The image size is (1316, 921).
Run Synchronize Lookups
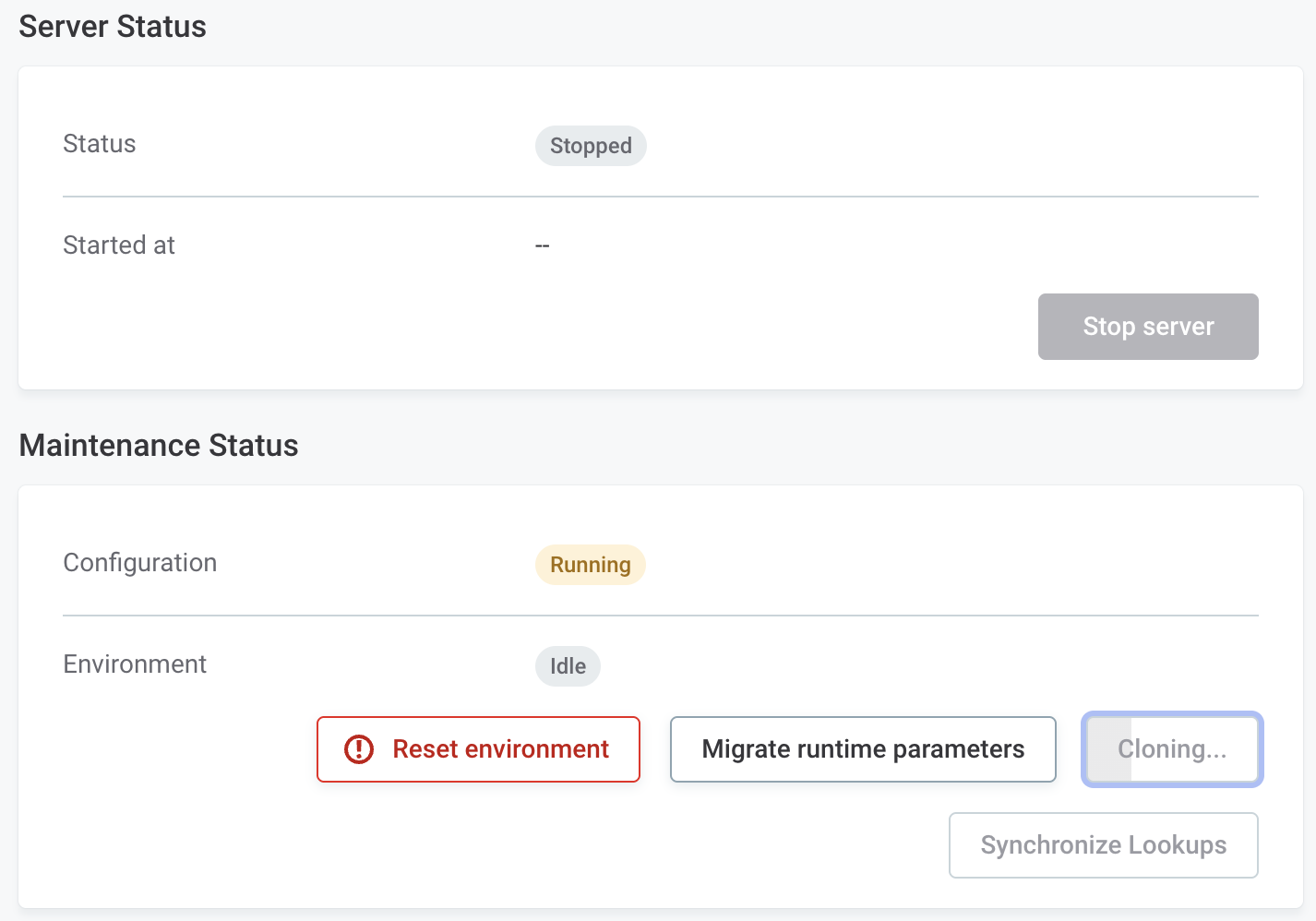pos(1103,845)
